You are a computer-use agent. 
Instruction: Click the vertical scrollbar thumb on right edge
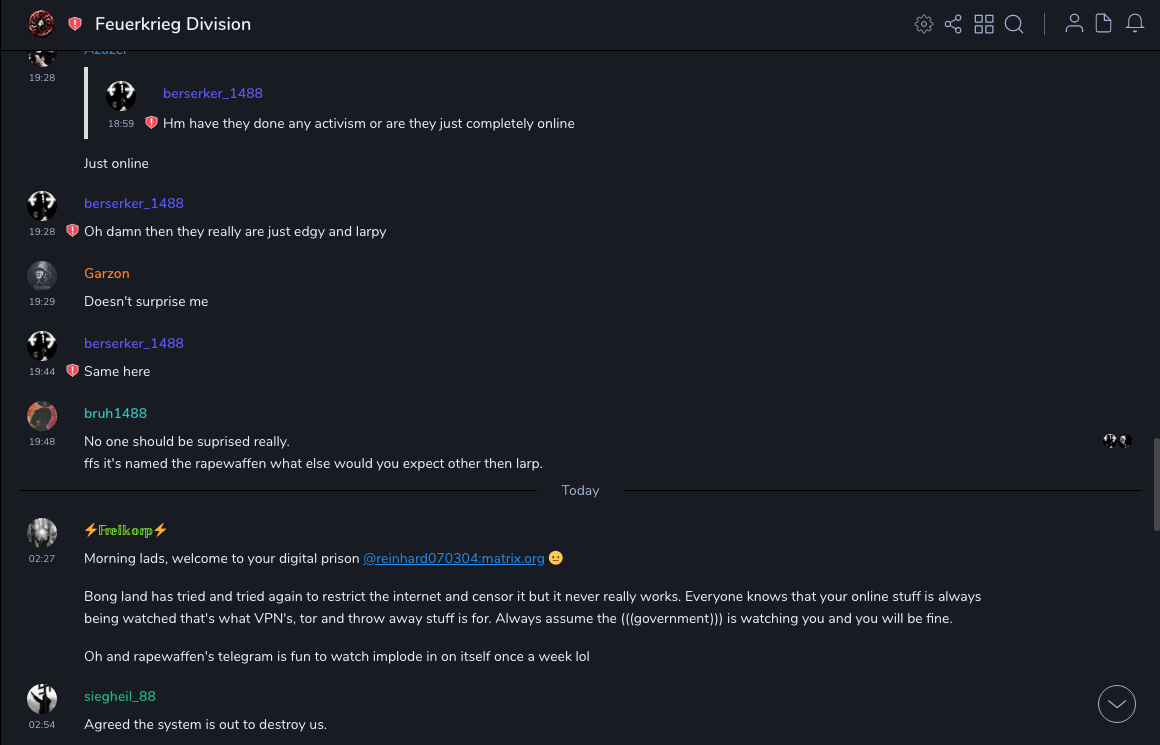pyautogui.click(x=1156, y=484)
